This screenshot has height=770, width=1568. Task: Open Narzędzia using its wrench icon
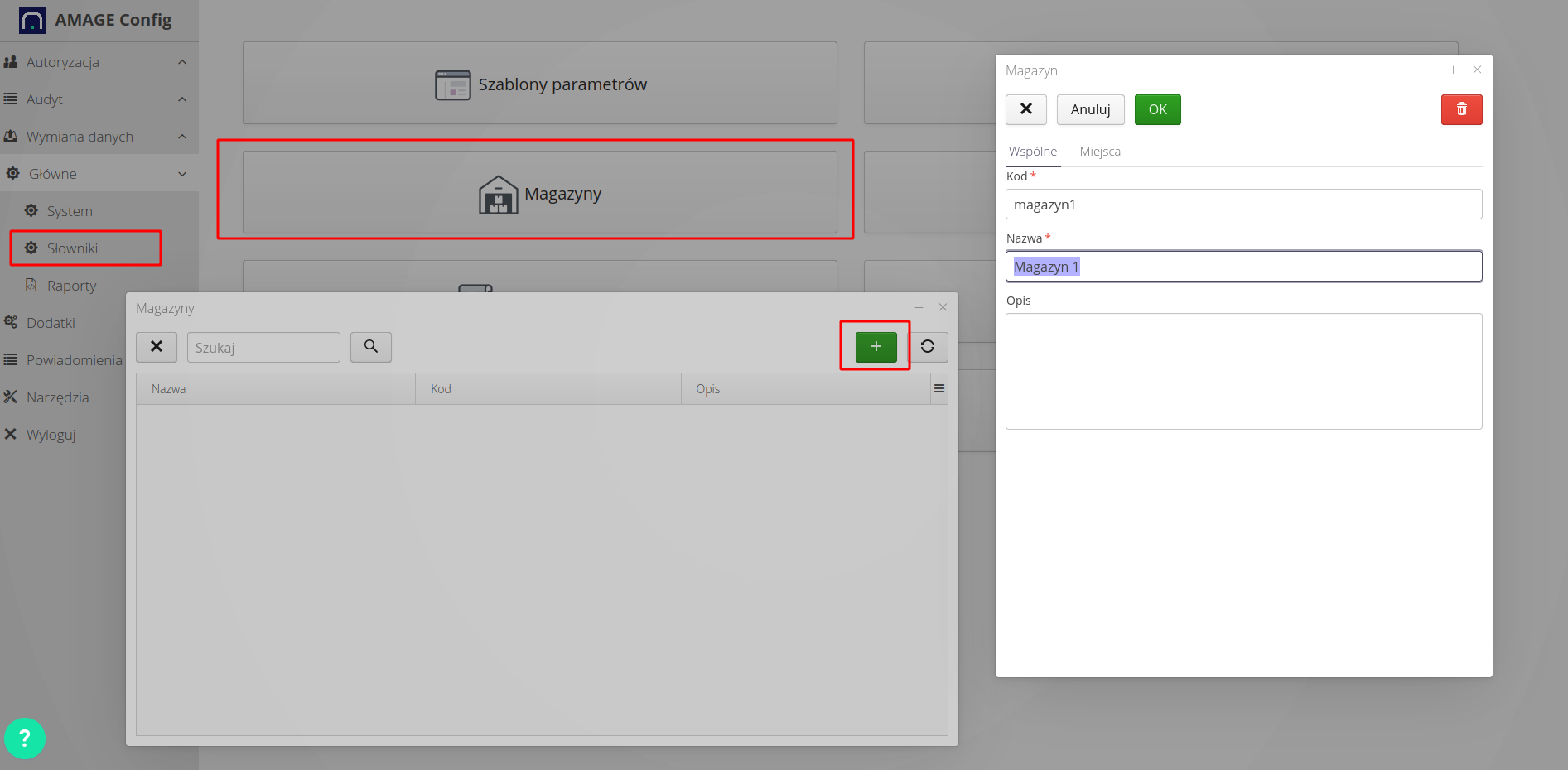(12, 397)
